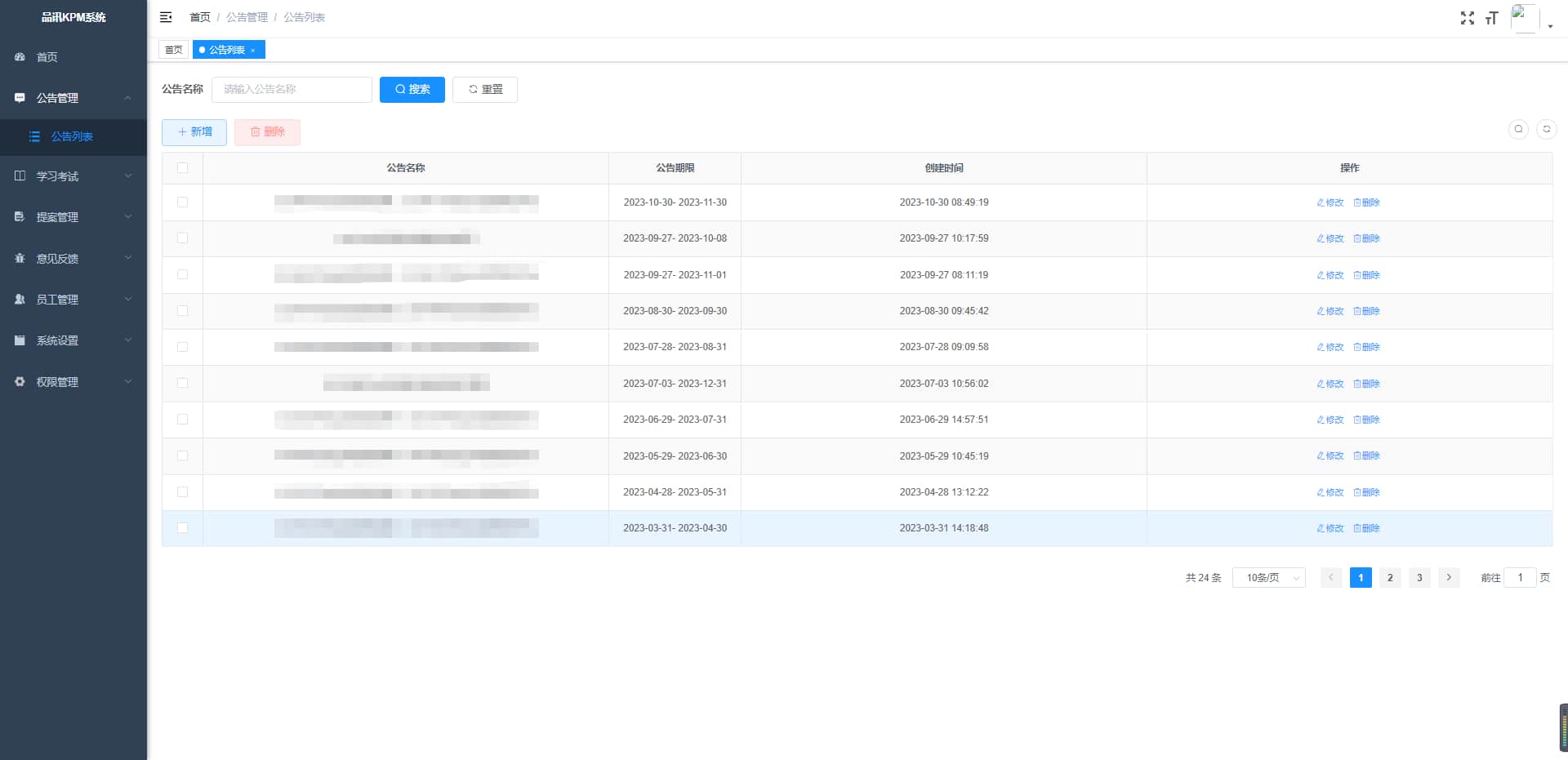
Task: Open 首页 in the sidebar
Action: [x=73, y=57]
